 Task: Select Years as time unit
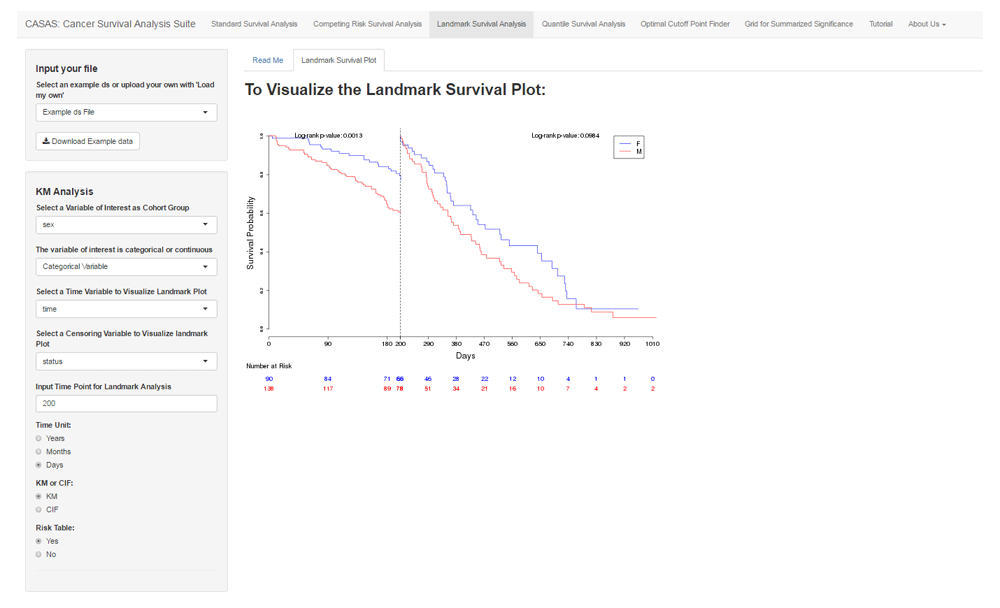(x=39, y=438)
